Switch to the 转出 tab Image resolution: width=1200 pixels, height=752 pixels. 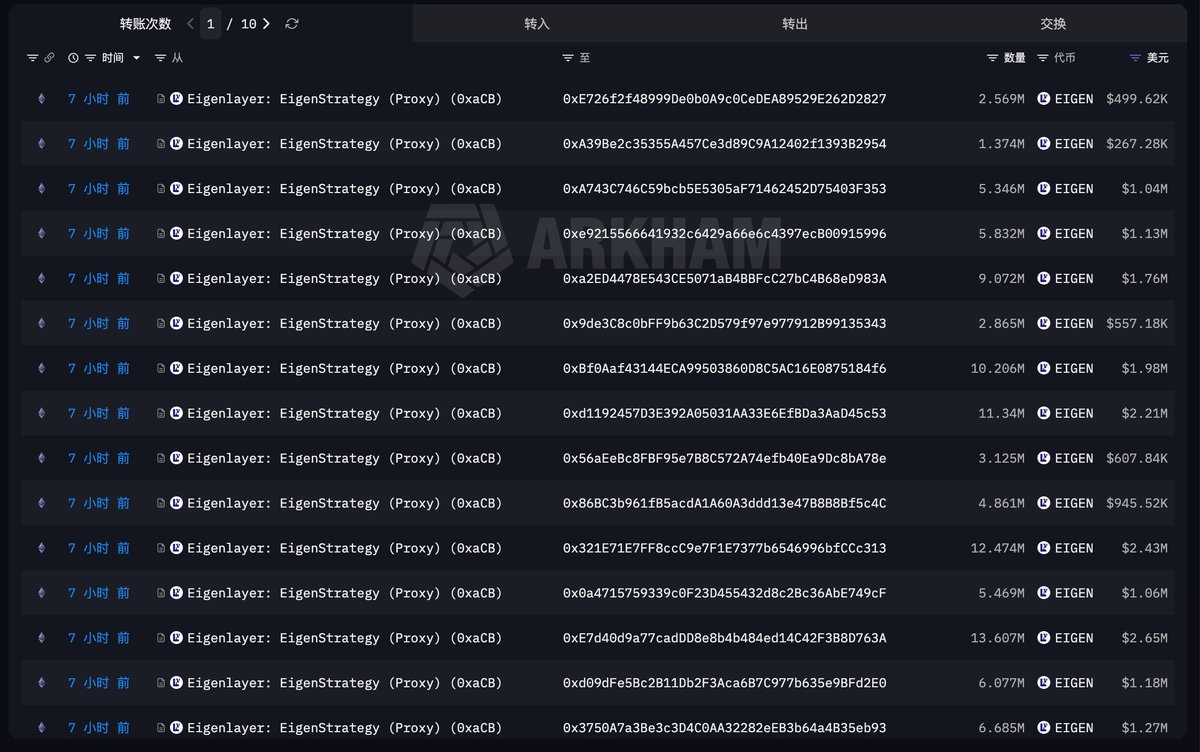click(x=795, y=23)
